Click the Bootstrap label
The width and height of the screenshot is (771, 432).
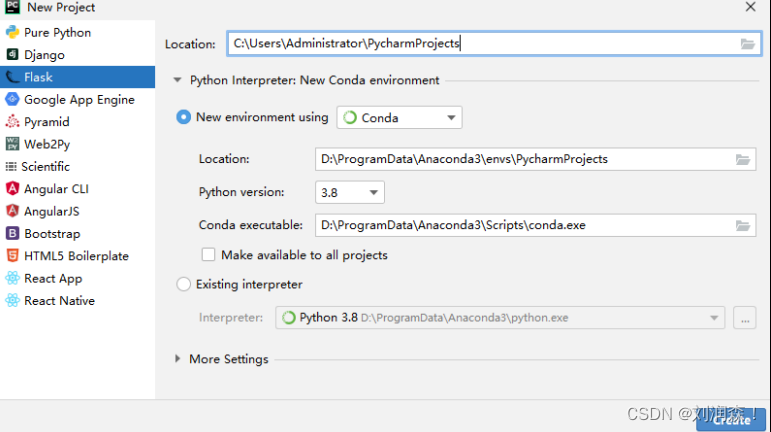tap(52, 233)
